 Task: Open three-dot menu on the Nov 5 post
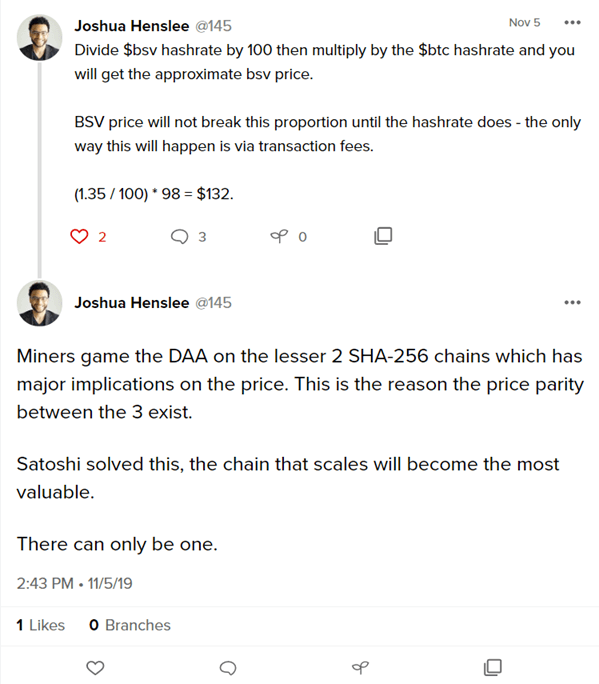572,22
